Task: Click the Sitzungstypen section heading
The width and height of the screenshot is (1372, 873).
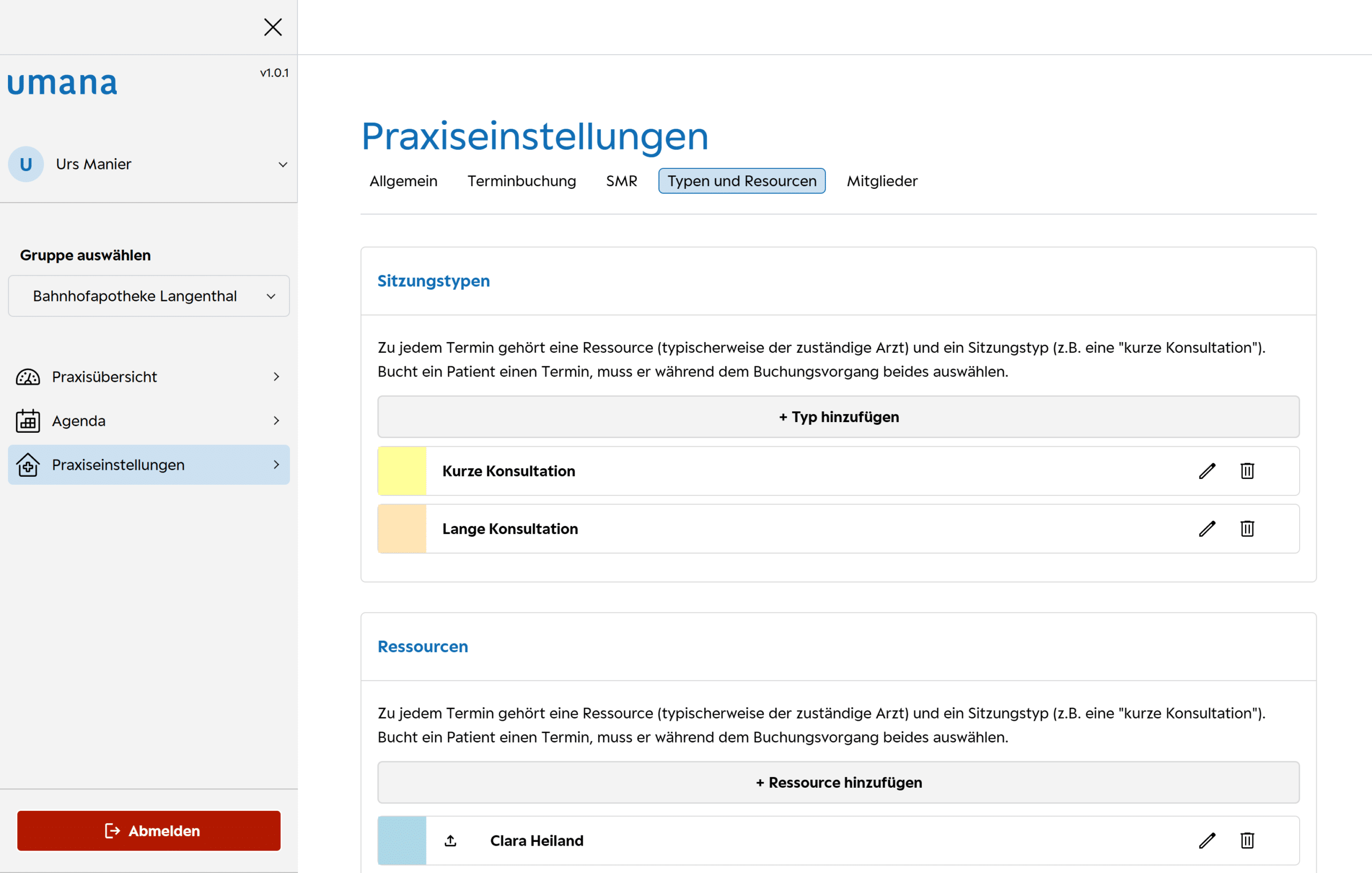Action: coord(434,281)
